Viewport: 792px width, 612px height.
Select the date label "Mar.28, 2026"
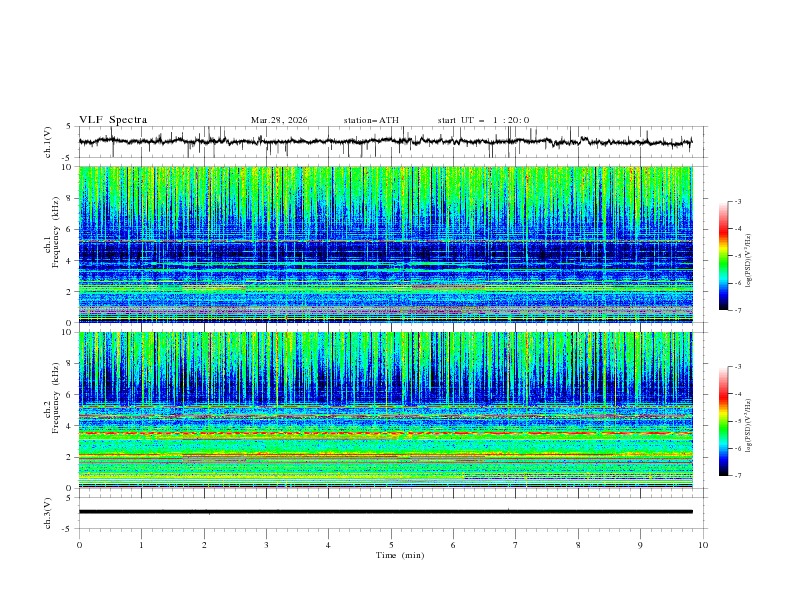279,120
